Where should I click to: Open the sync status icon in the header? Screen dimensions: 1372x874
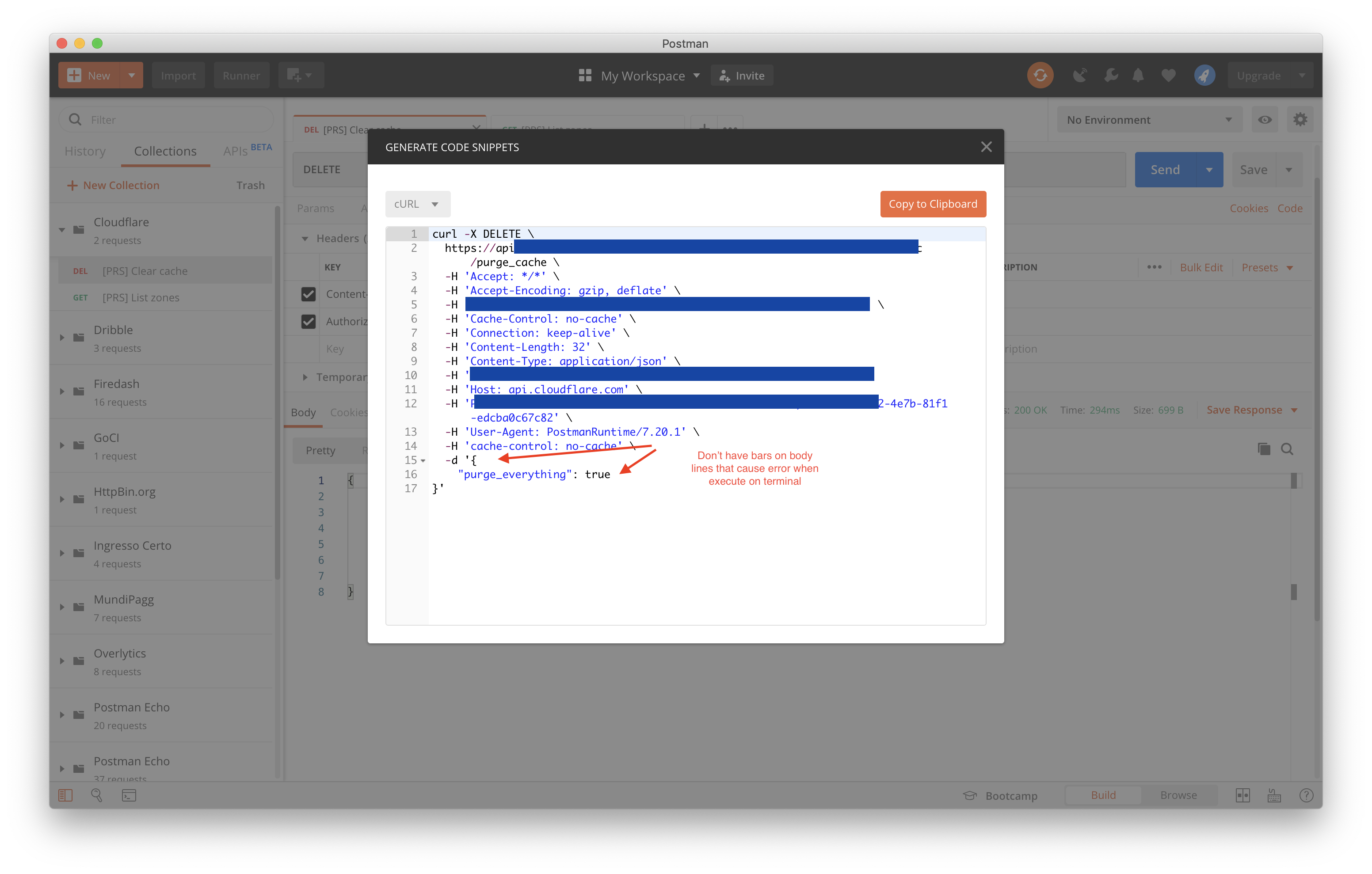coord(1040,75)
